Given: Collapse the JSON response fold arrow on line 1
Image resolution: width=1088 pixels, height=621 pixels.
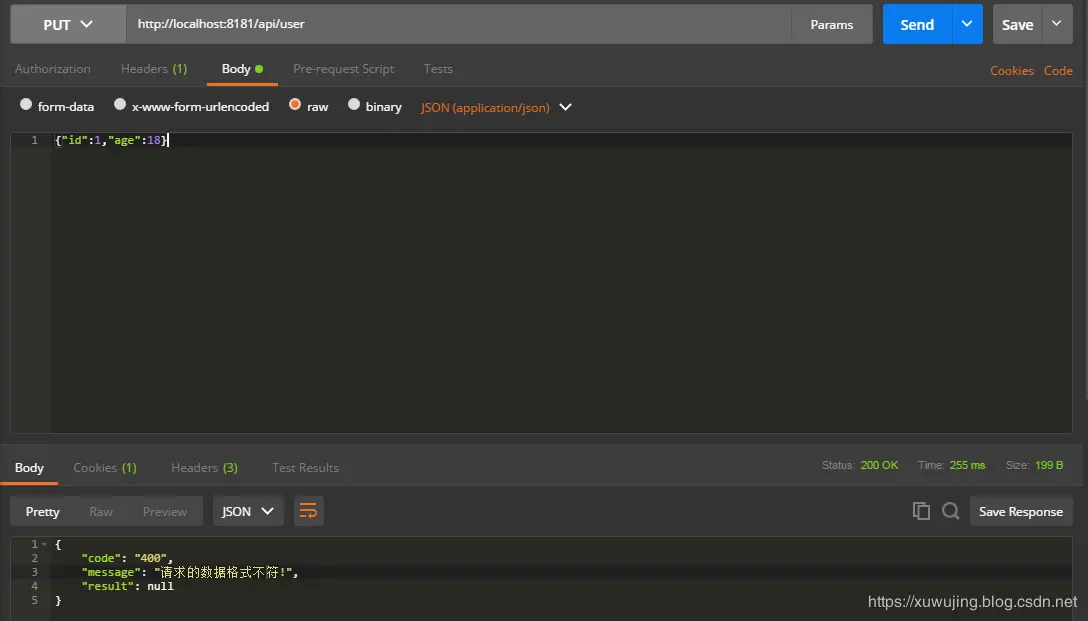Looking at the screenshot, I should click(x=44, y=545).
